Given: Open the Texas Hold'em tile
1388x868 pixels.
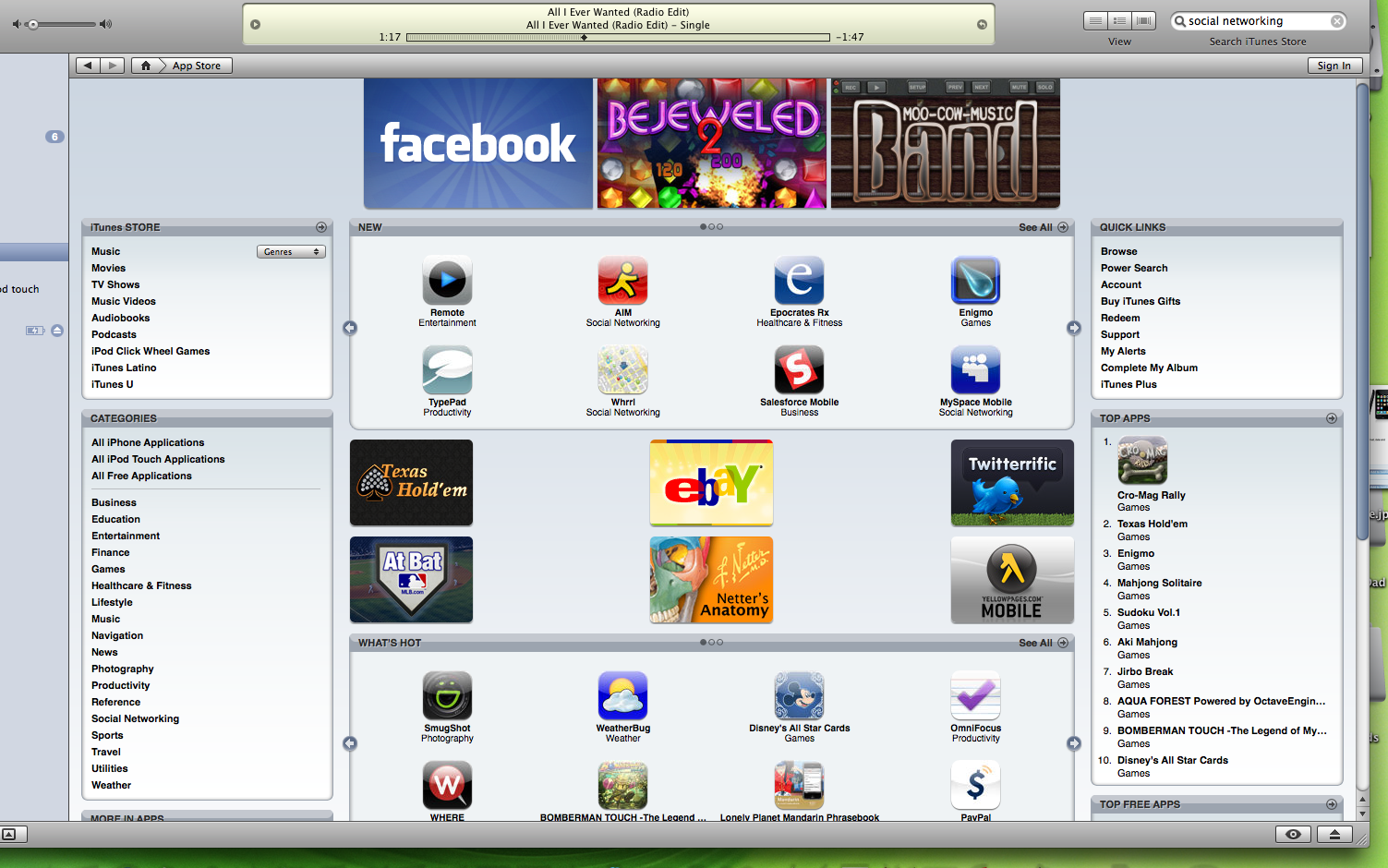Looking at the screenshot, I should click(411, 483).
